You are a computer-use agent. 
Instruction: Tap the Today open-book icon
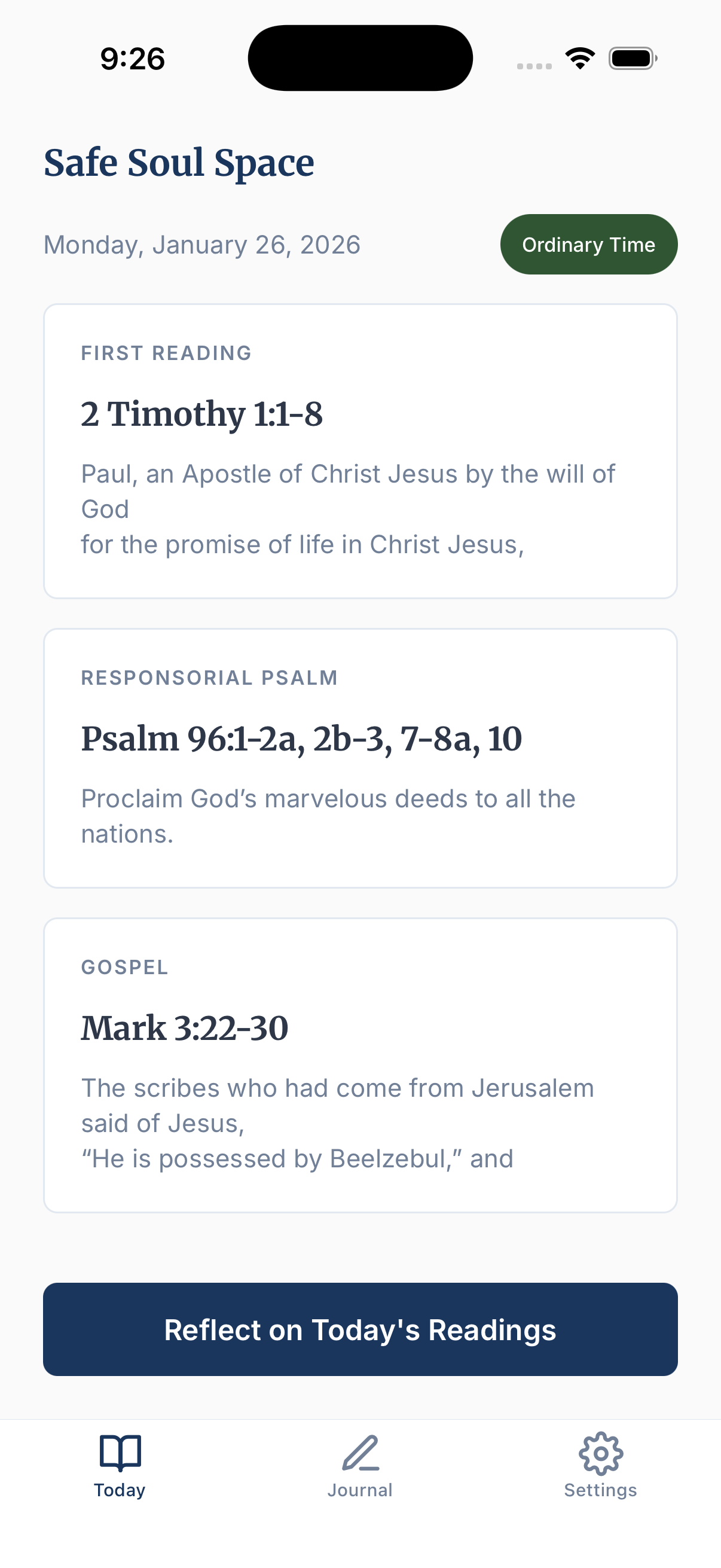(120, 1453)
